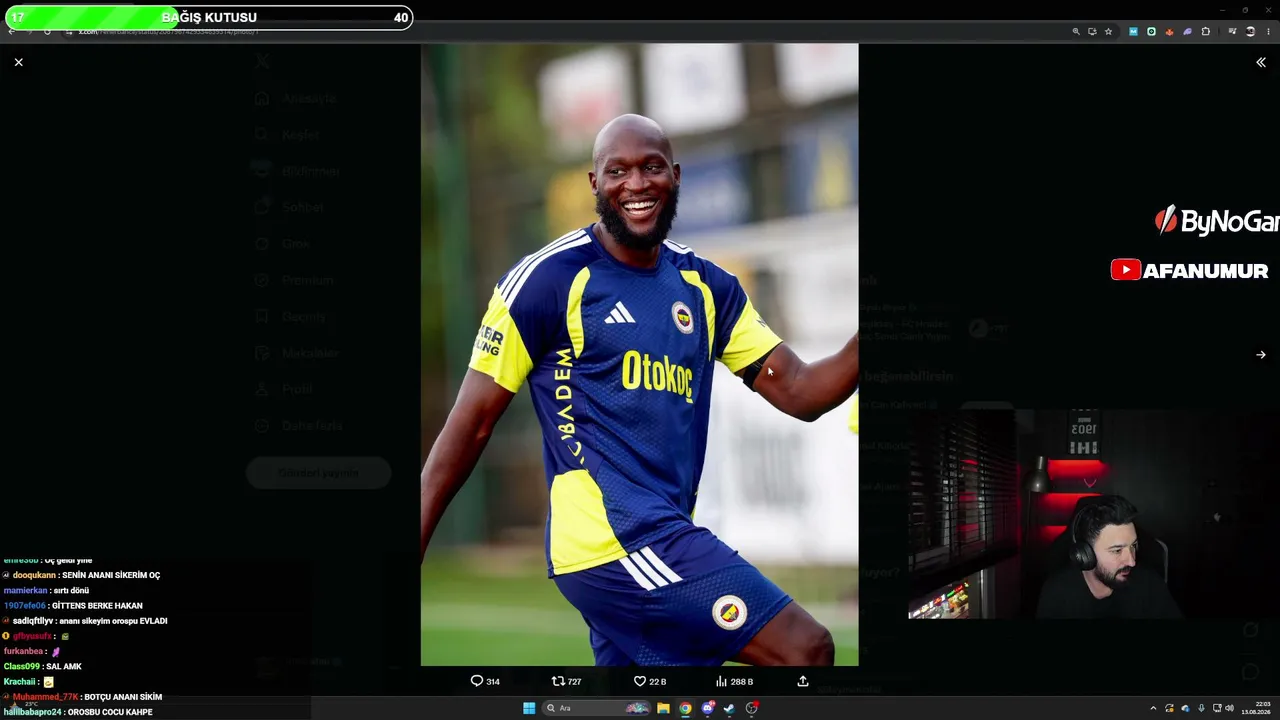Open Steam from the taskbar
Viewport: 1280px width, 720px height.
(729, 708)
